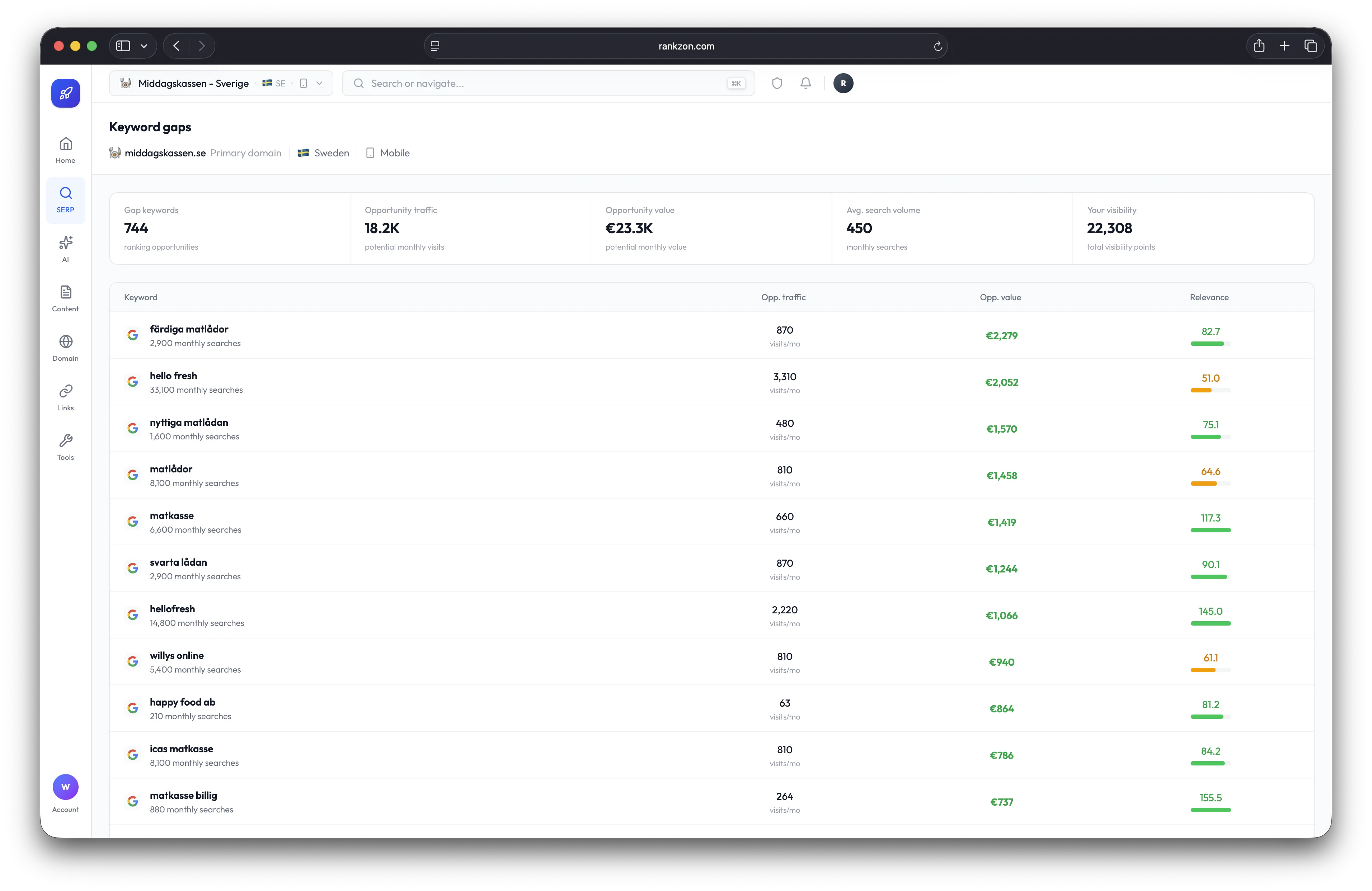The image size is (1372, 891).
Task: Expand the Middagskassen - Sverige project selector
Action: [221, 84]
